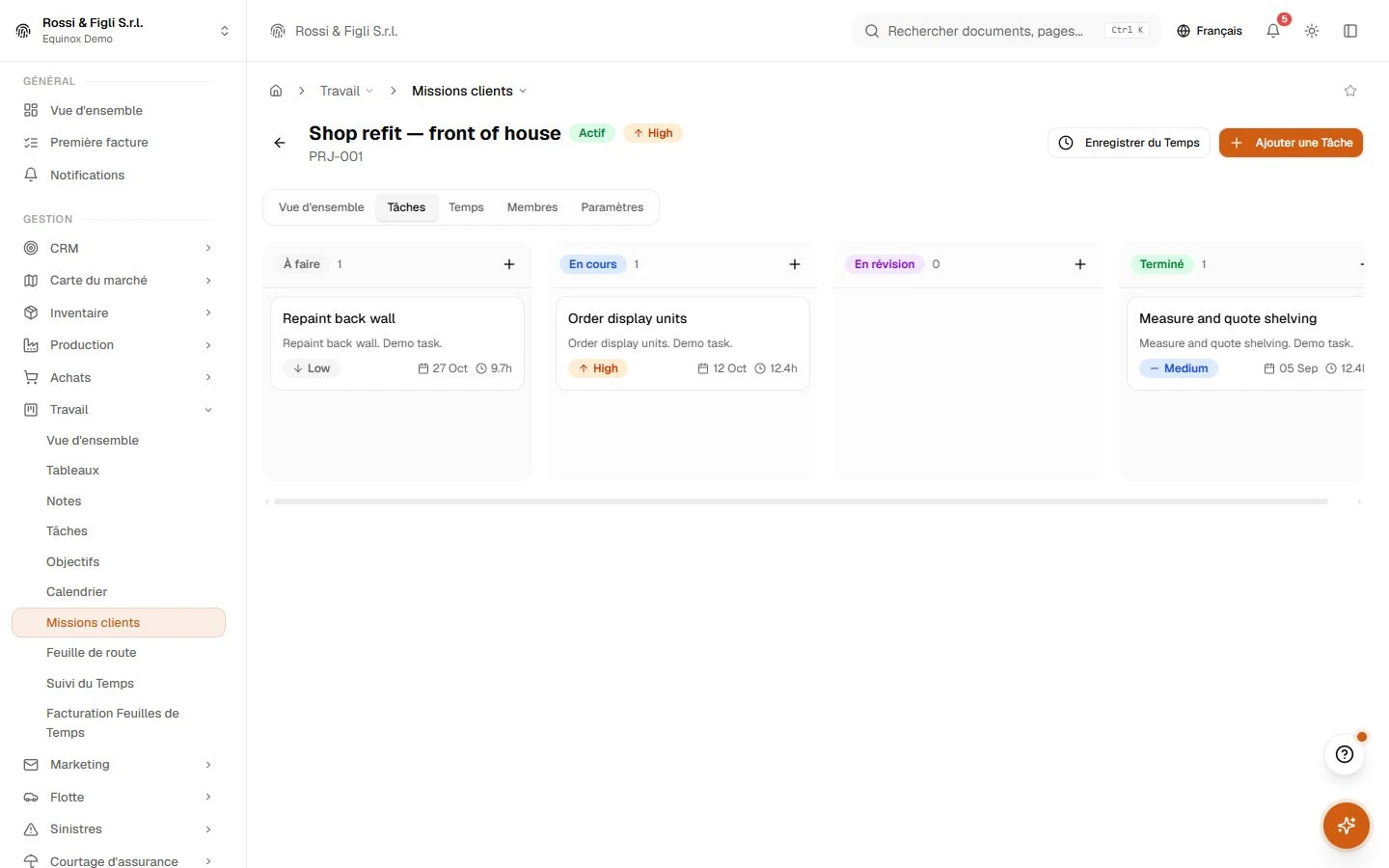This screenshot has width=1389, height=868.
Task: Switch to the Membres tab
Action: coord(532,207)
